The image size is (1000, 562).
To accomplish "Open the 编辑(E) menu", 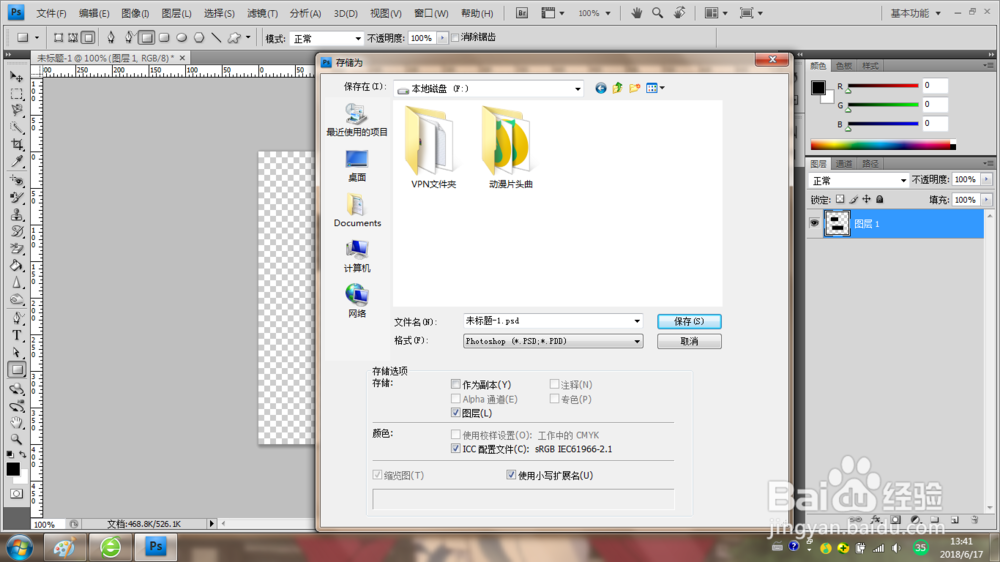I will [94, 13].
